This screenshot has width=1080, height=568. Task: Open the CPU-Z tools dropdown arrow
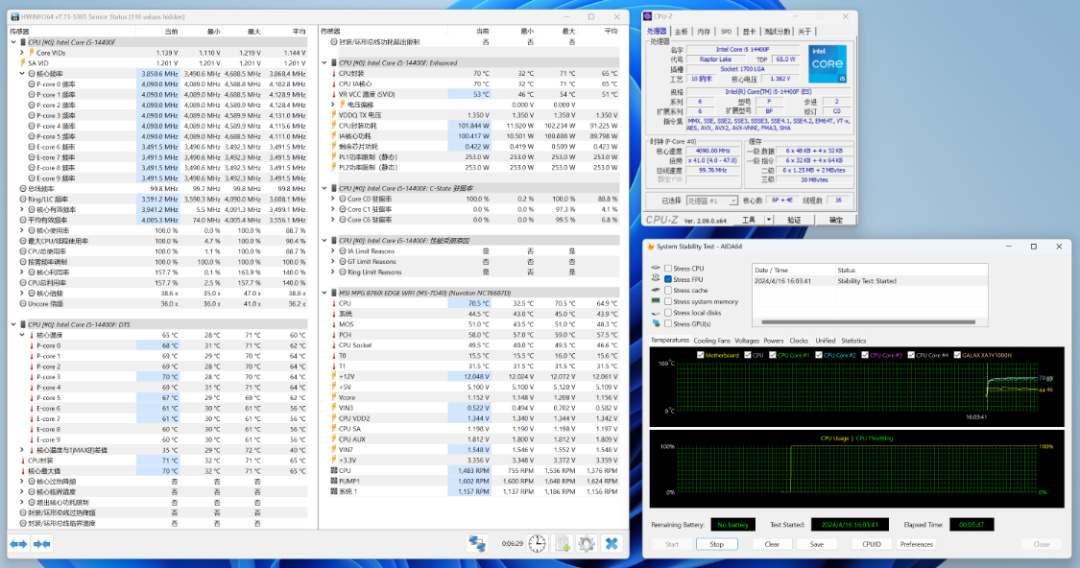pos(768,220)
